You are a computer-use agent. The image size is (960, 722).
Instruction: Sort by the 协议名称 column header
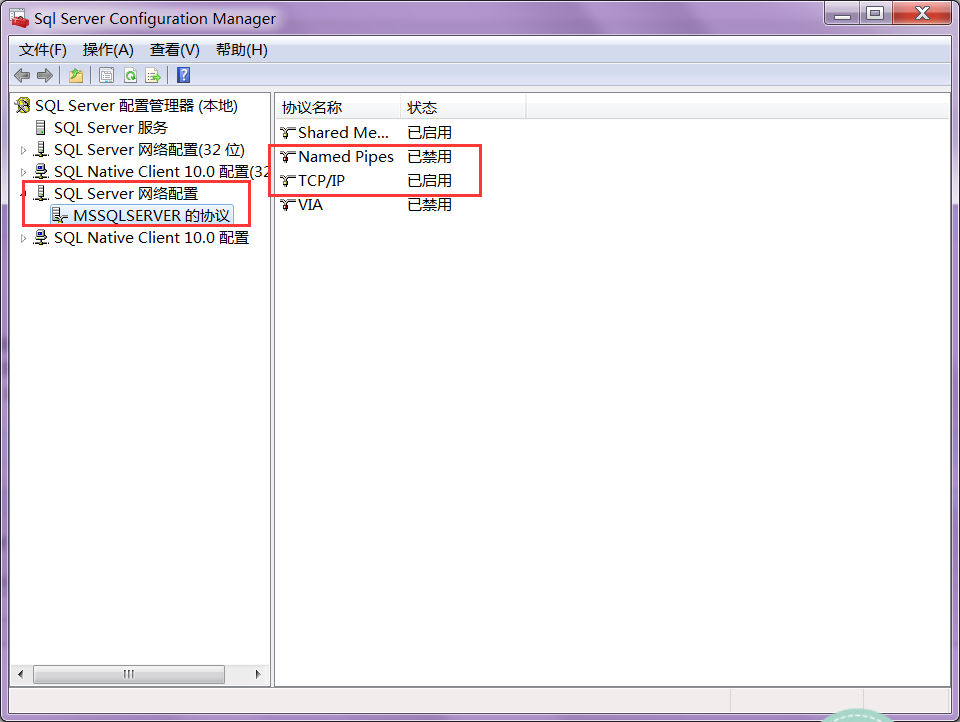(x=339, y=107)
